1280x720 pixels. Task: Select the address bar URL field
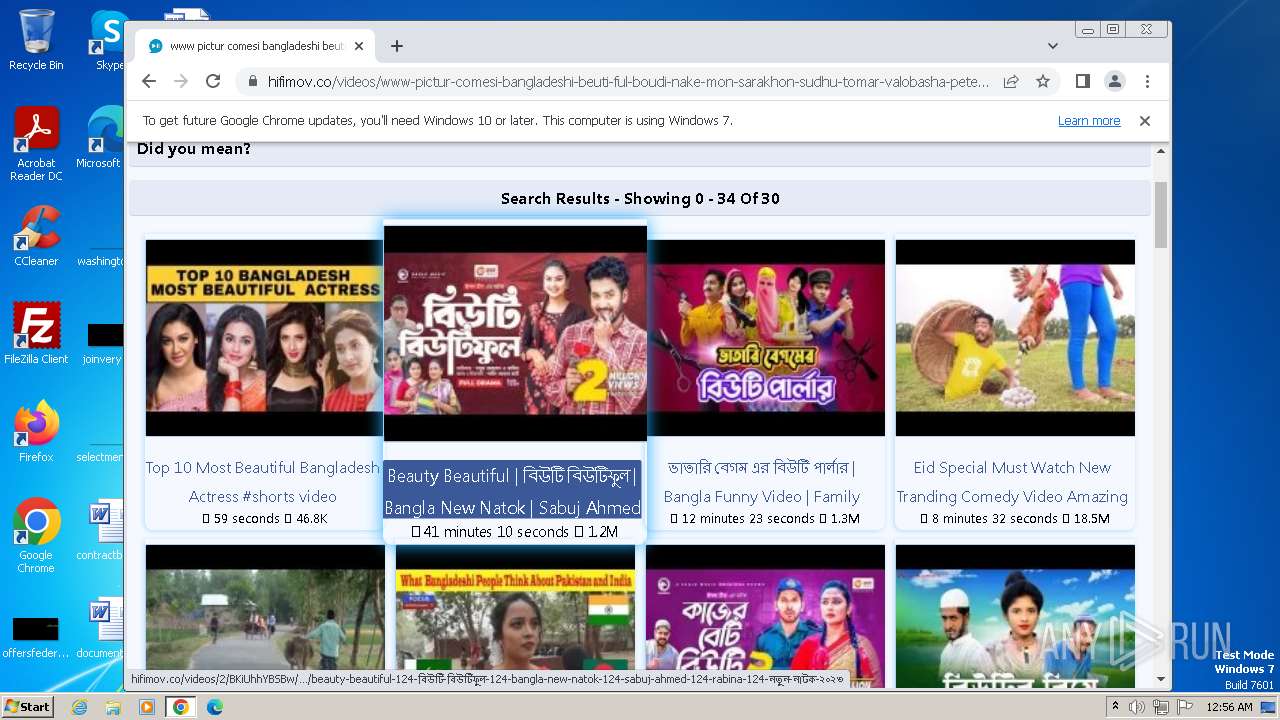coord(628,81)
